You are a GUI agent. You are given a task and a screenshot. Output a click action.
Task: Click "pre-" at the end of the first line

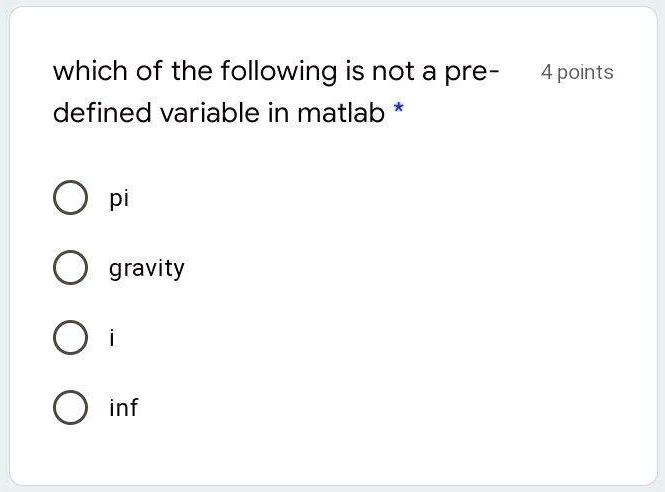click(x=472, y=71)
